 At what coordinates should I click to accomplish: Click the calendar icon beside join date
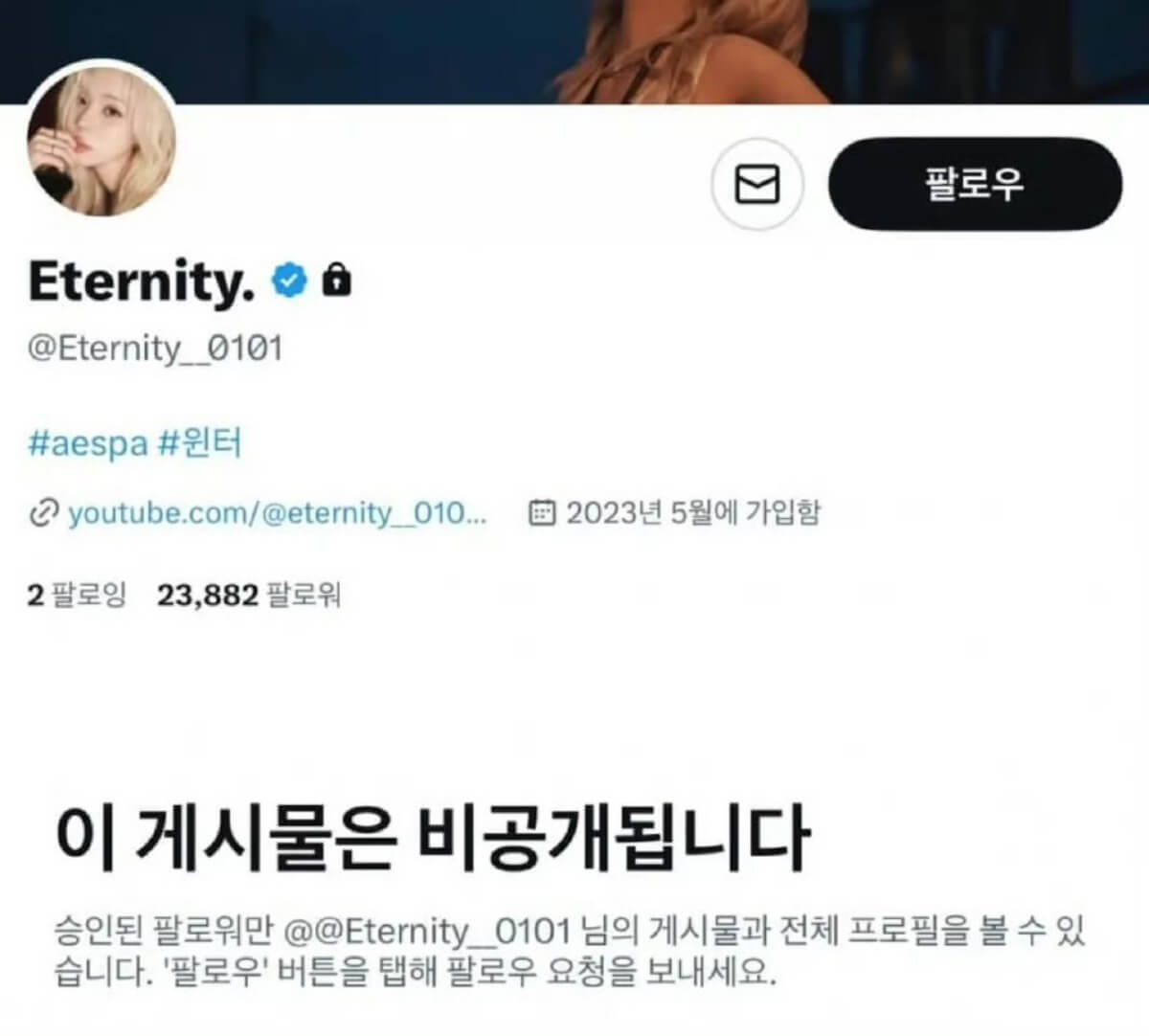542,513
